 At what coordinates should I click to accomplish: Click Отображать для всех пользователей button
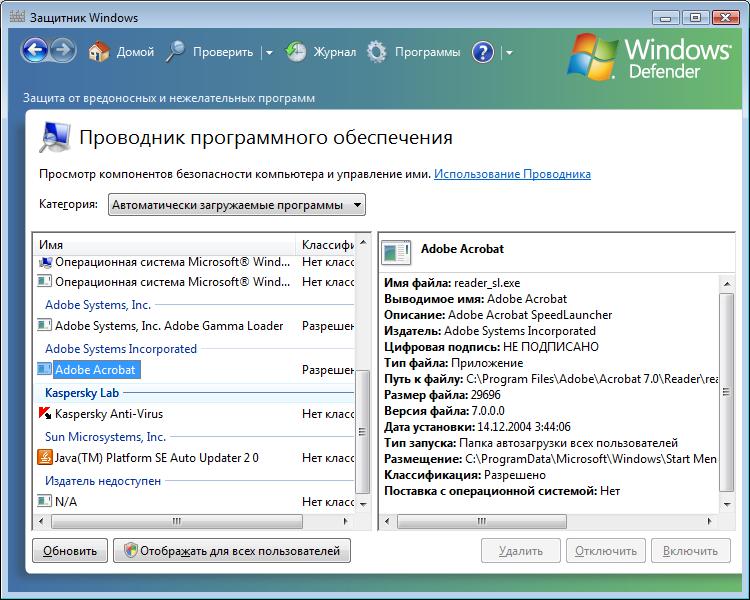coord(232,551)
